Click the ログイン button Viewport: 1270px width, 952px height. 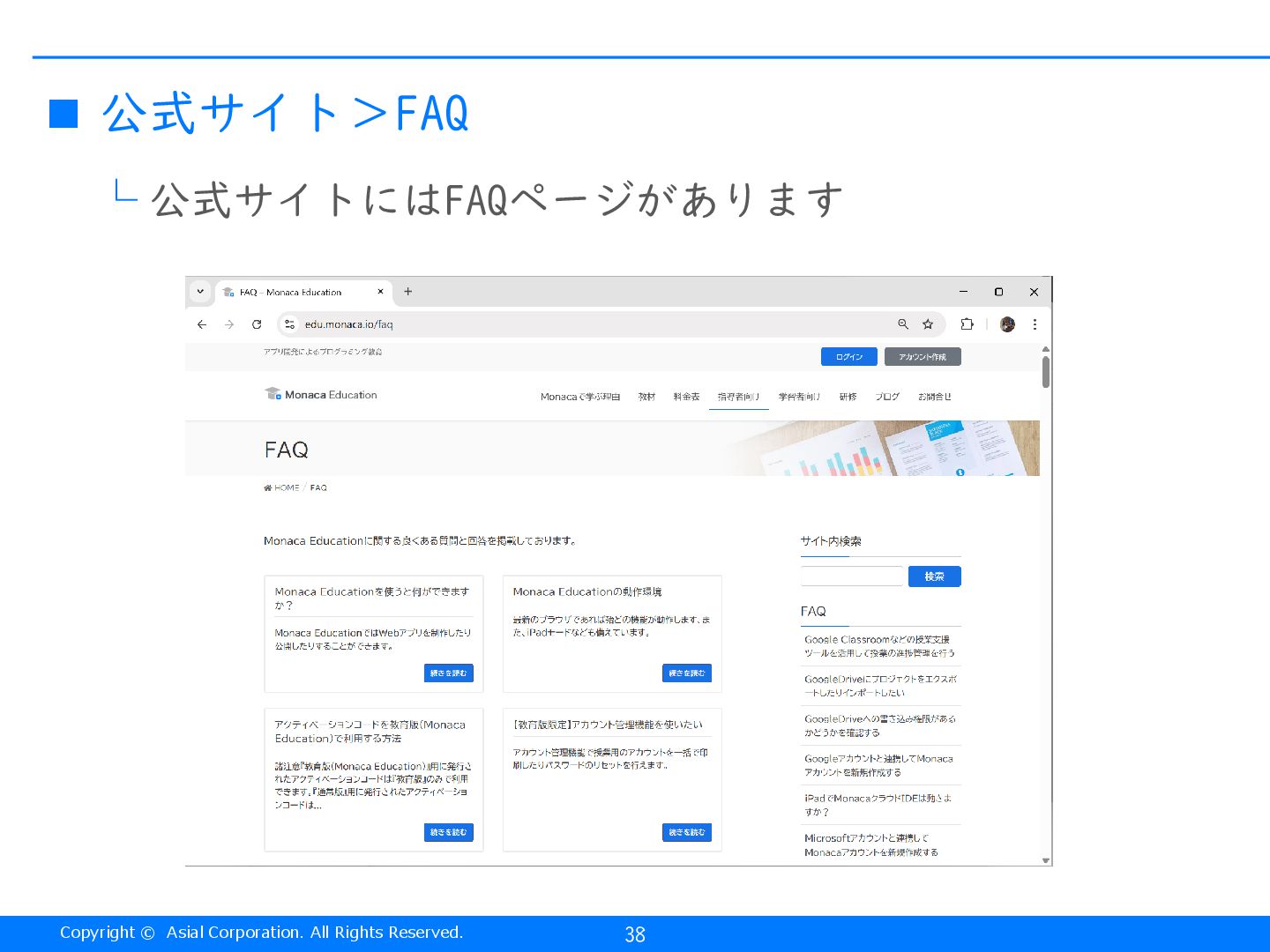849,357
